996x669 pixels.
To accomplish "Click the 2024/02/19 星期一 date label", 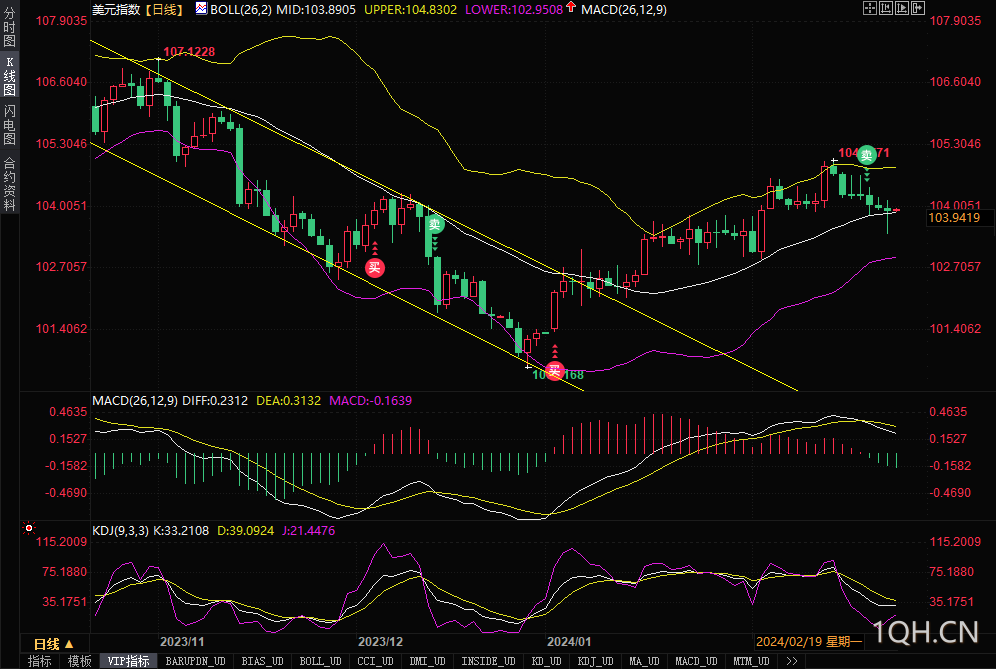I will (809, 642).
